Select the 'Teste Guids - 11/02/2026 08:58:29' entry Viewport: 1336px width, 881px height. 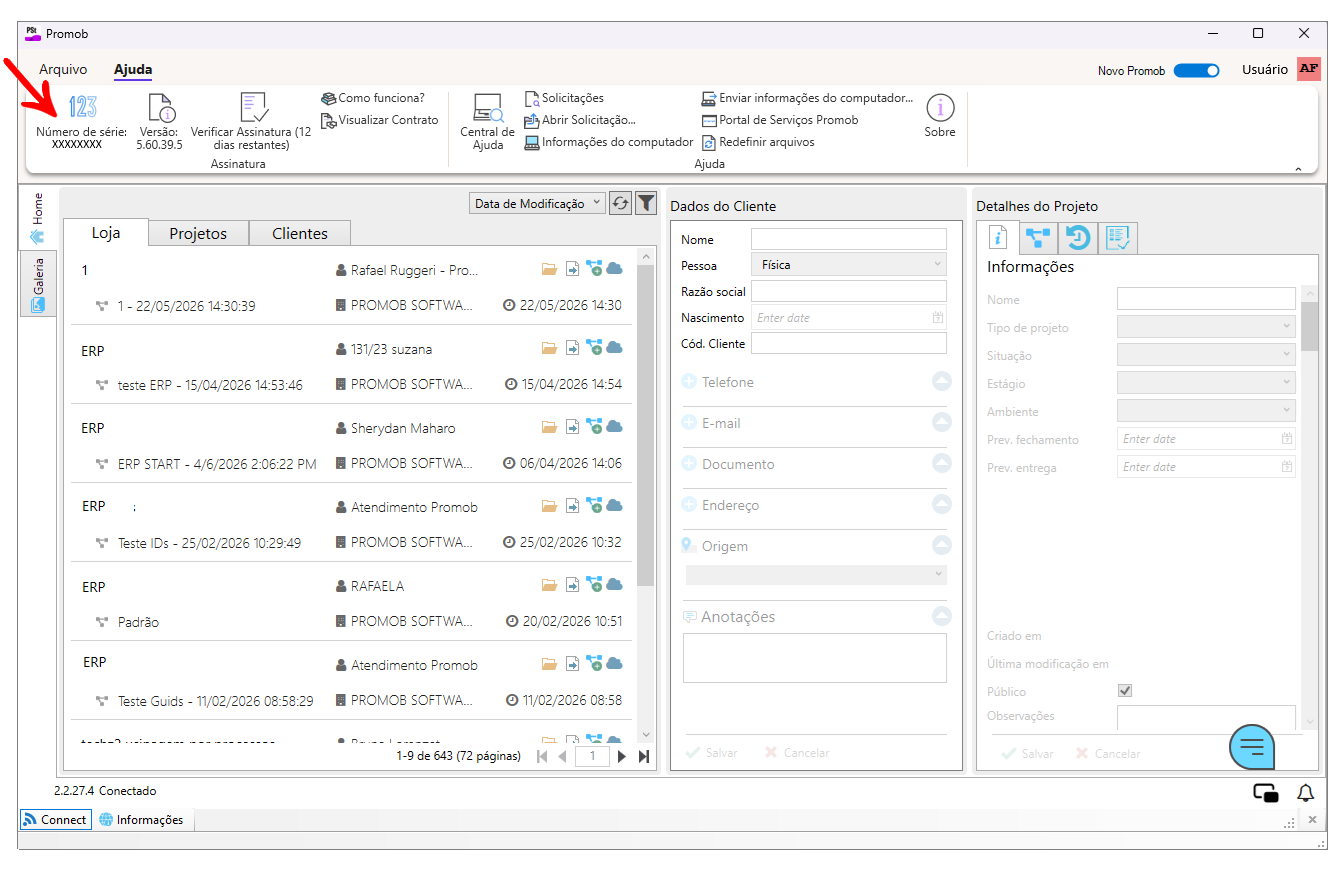pos(216,701)
